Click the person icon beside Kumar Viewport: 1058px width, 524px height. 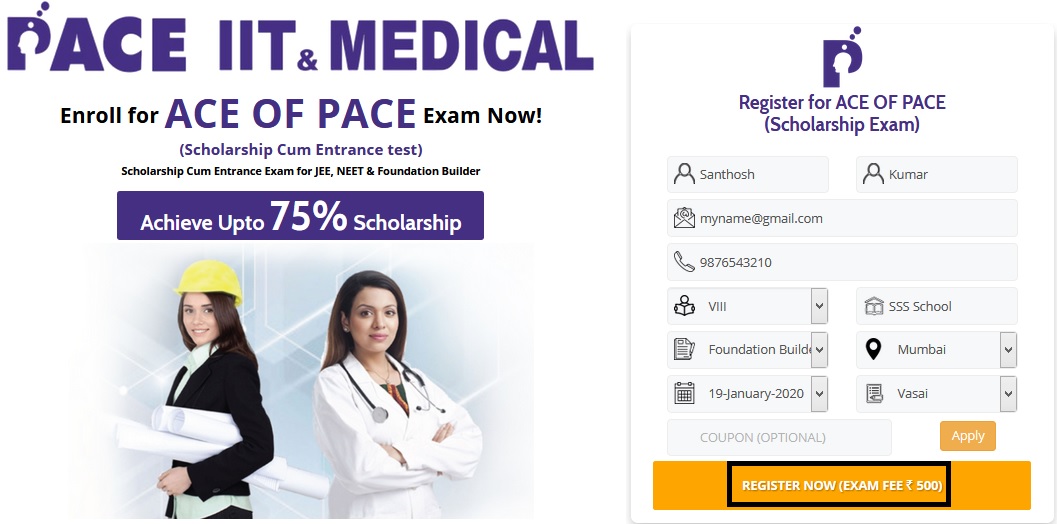[x=873, y=174]
